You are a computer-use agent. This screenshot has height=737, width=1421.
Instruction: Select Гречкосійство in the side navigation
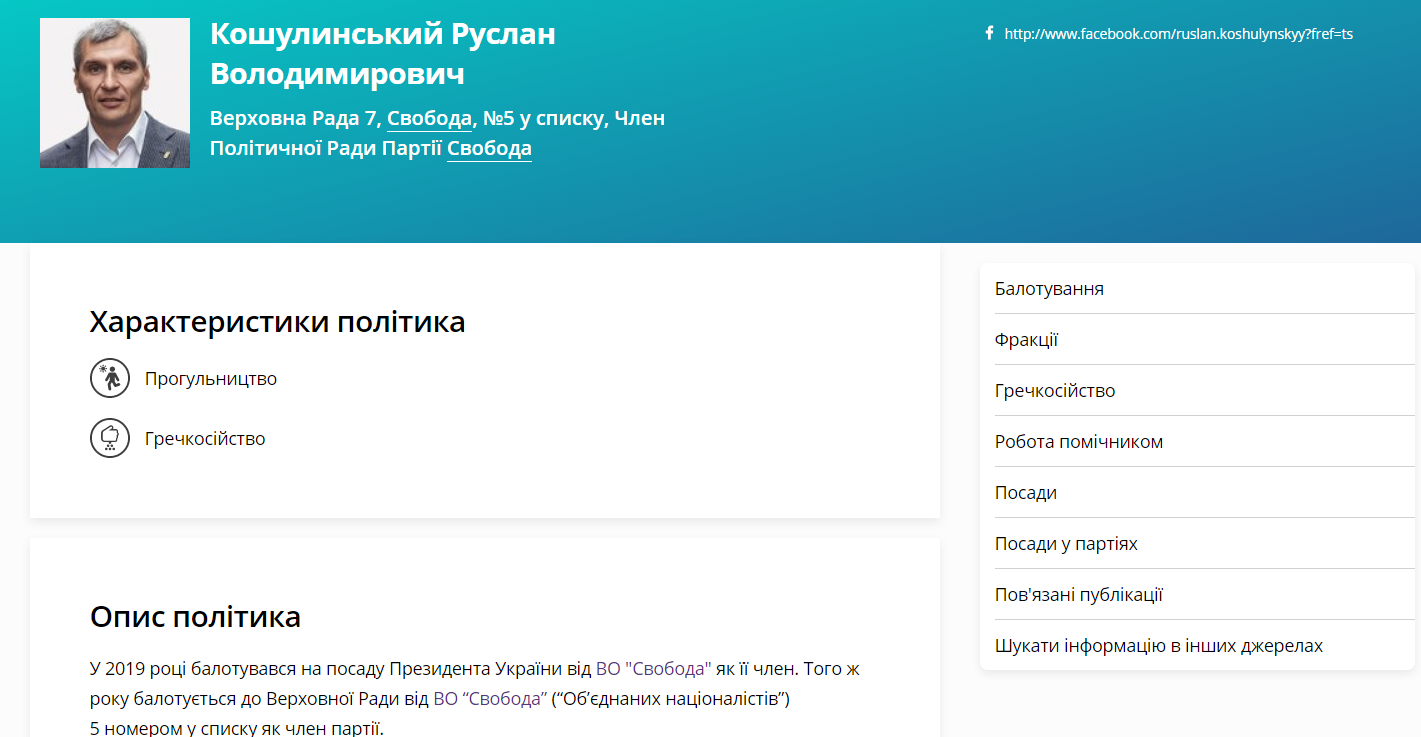(x=1197, y=391)
